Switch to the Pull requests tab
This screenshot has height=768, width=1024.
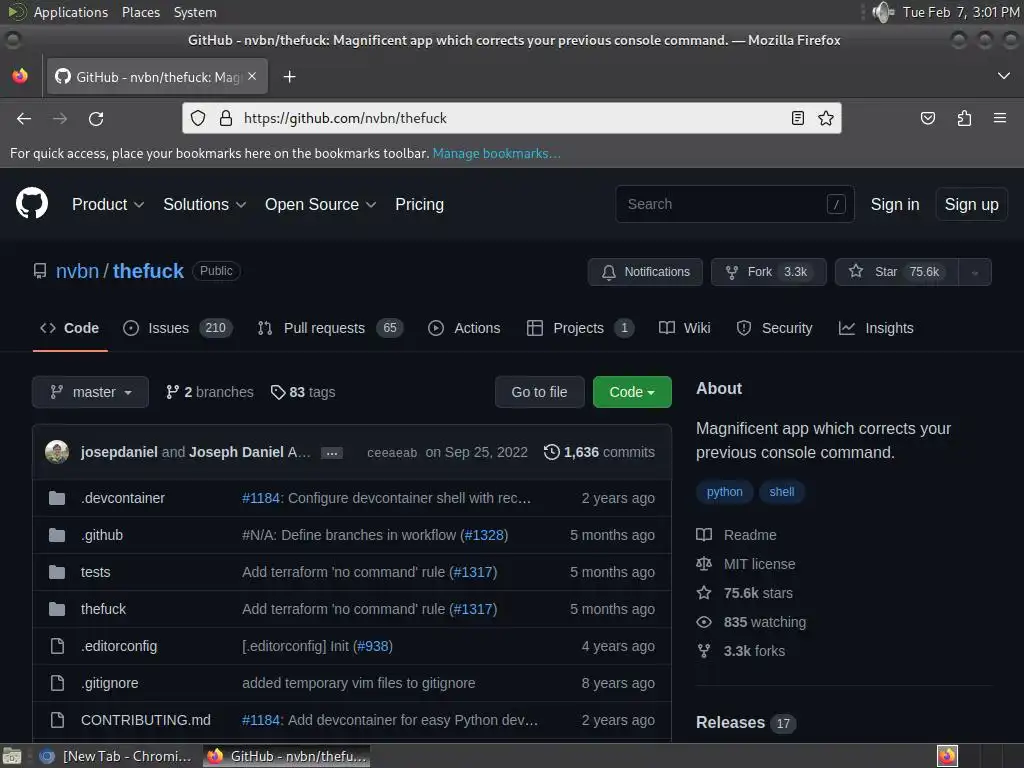click(330, 328)
